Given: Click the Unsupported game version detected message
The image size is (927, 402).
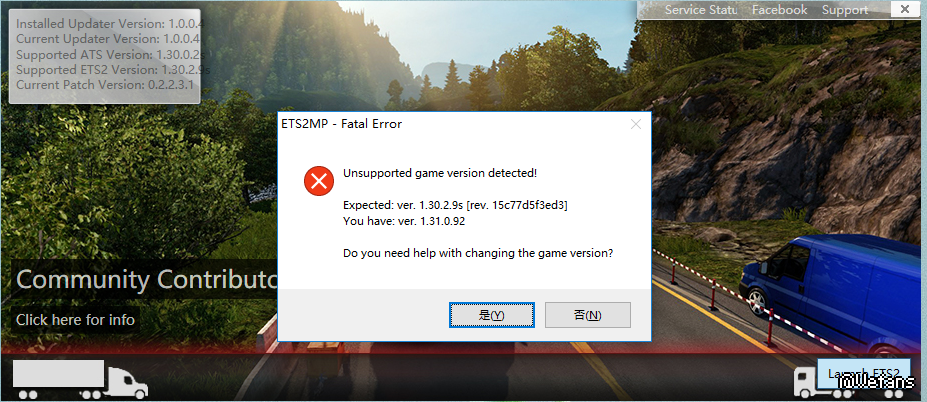Looking at the screenshot, I should pyautogui.click(x=440, y=173).
